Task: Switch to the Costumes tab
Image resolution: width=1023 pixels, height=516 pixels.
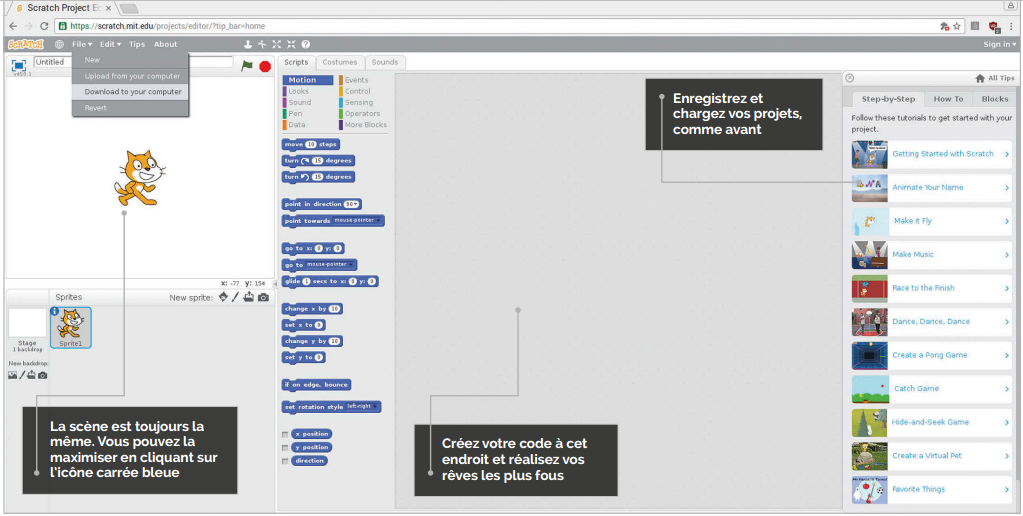Action: tap(339, 62)
